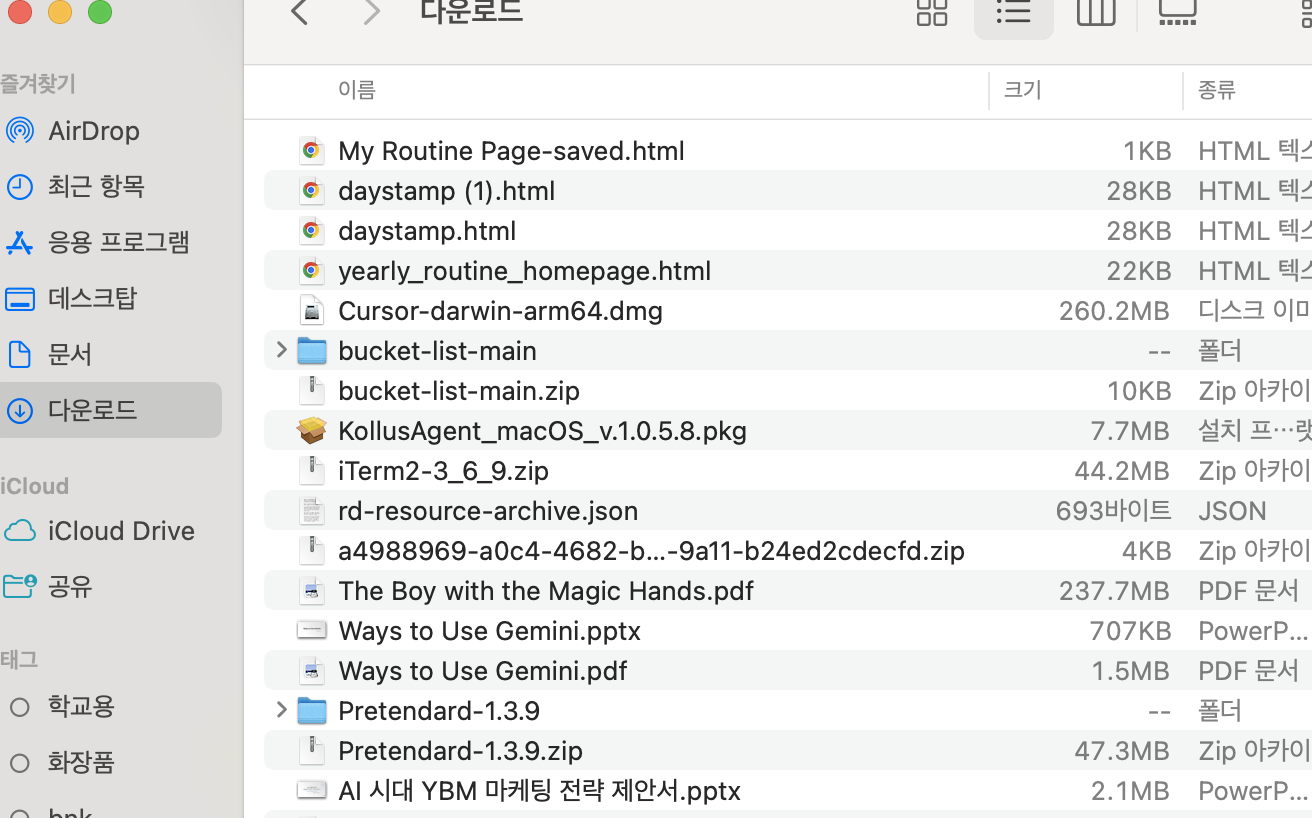Viewport: 1312px width, 818px height.
Task: Open iCloud Drive from the sidebar
Action: click(x=20, y=530)
